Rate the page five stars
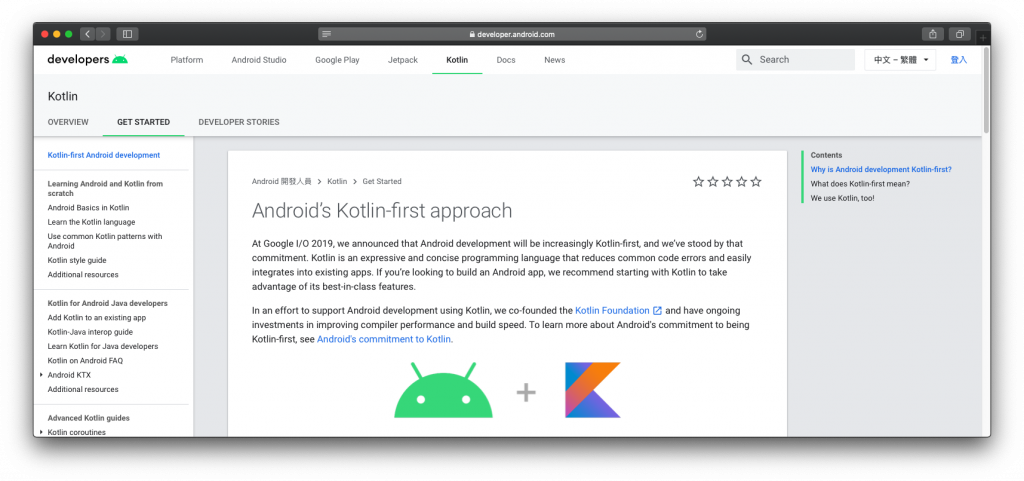 click(x=756, y=181)
